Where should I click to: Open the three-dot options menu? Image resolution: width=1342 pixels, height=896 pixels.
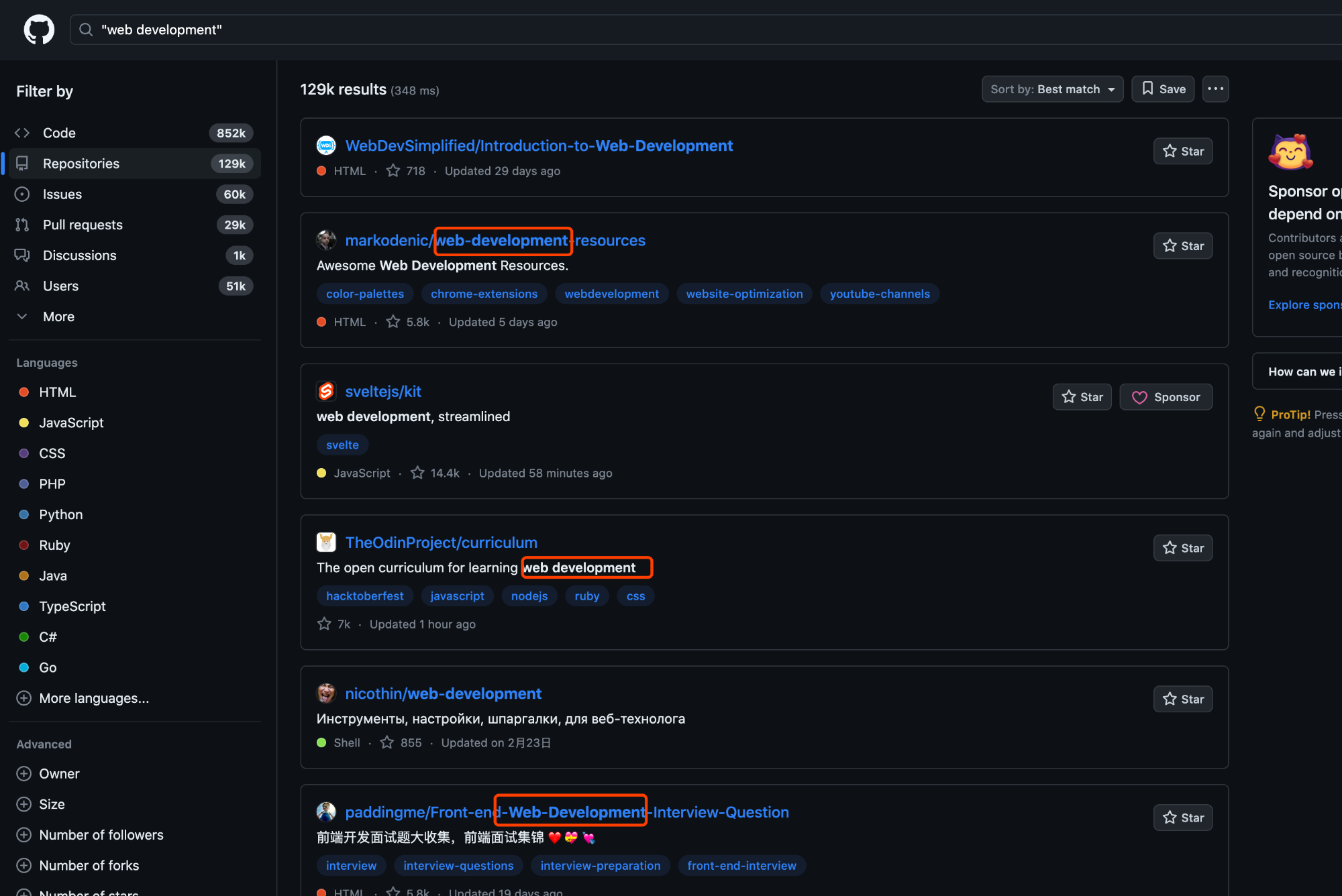coord(1216,89)
